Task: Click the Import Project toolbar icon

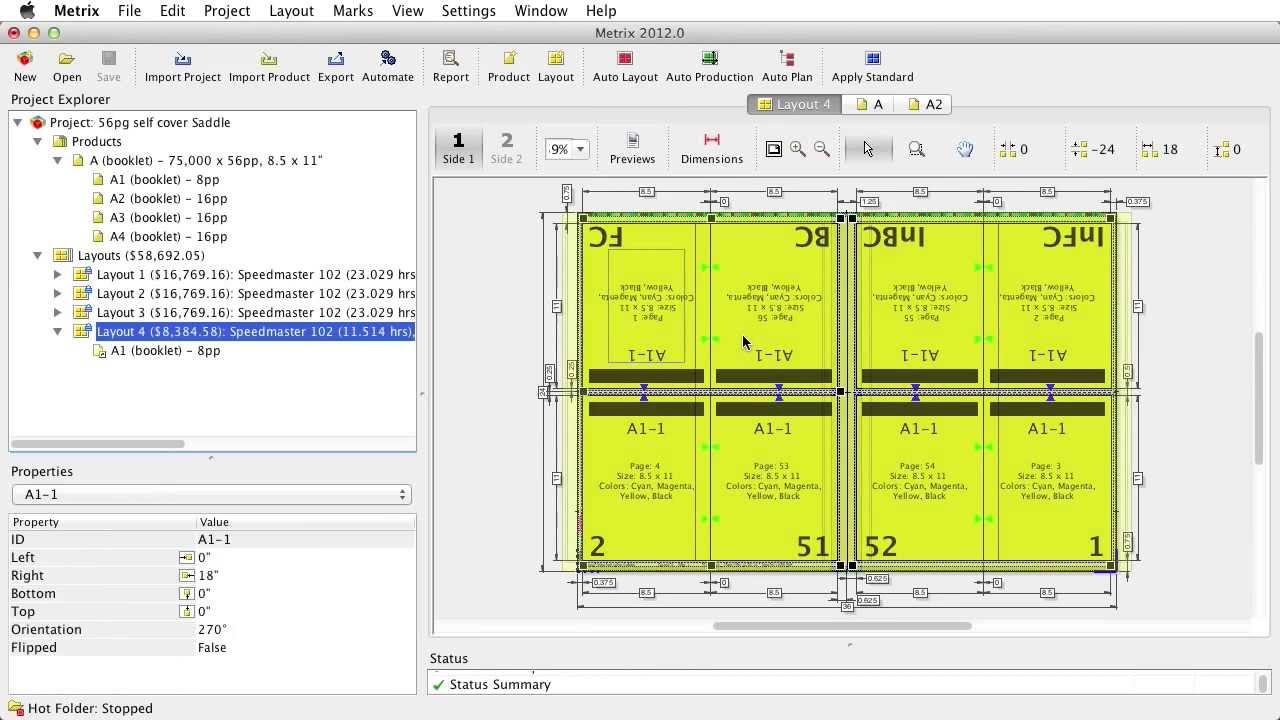Action: point(183,66)
